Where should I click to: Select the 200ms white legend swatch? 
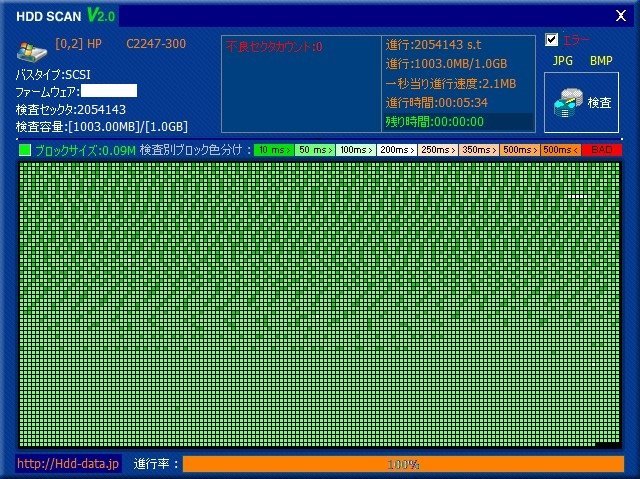tap(397, 150)
